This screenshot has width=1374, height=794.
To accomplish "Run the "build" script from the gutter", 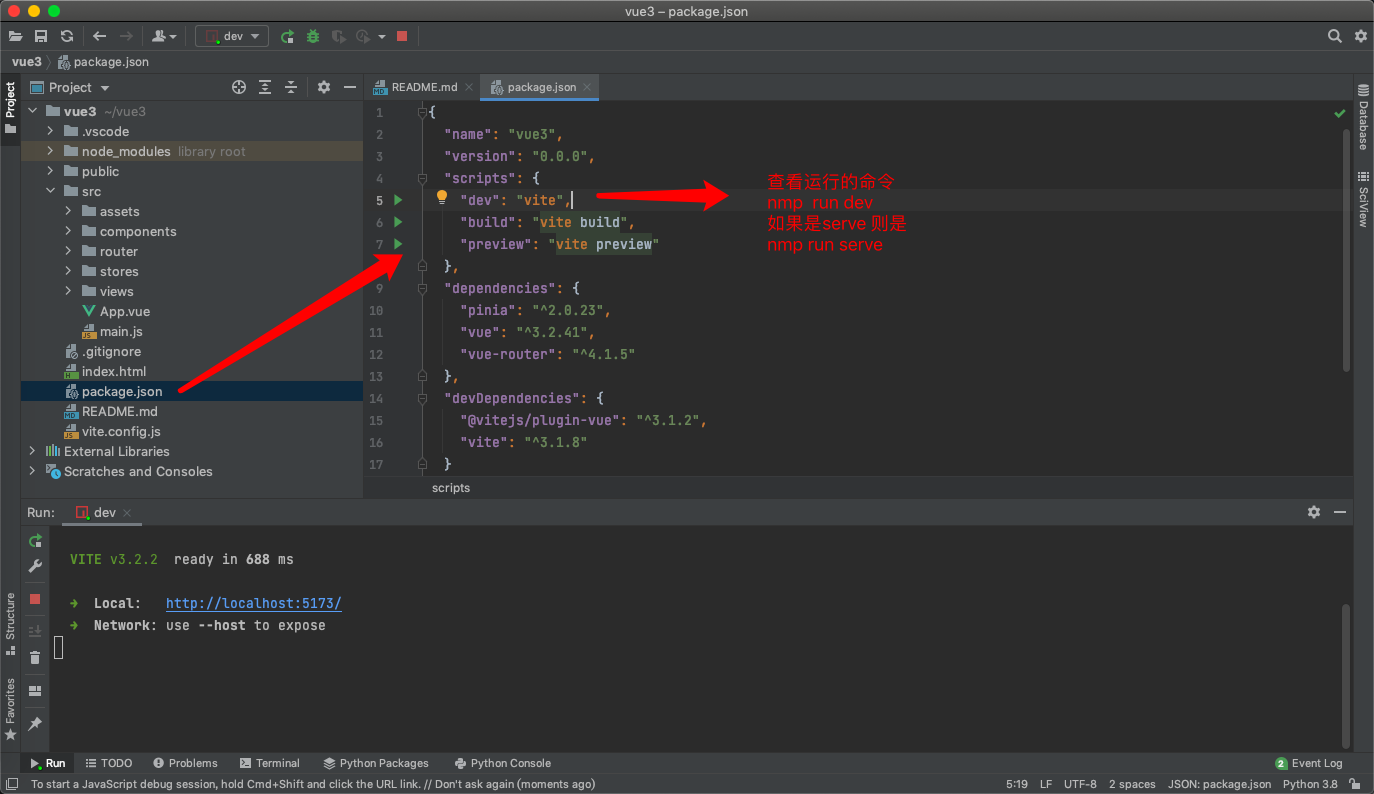I will [x=398, y=222].
